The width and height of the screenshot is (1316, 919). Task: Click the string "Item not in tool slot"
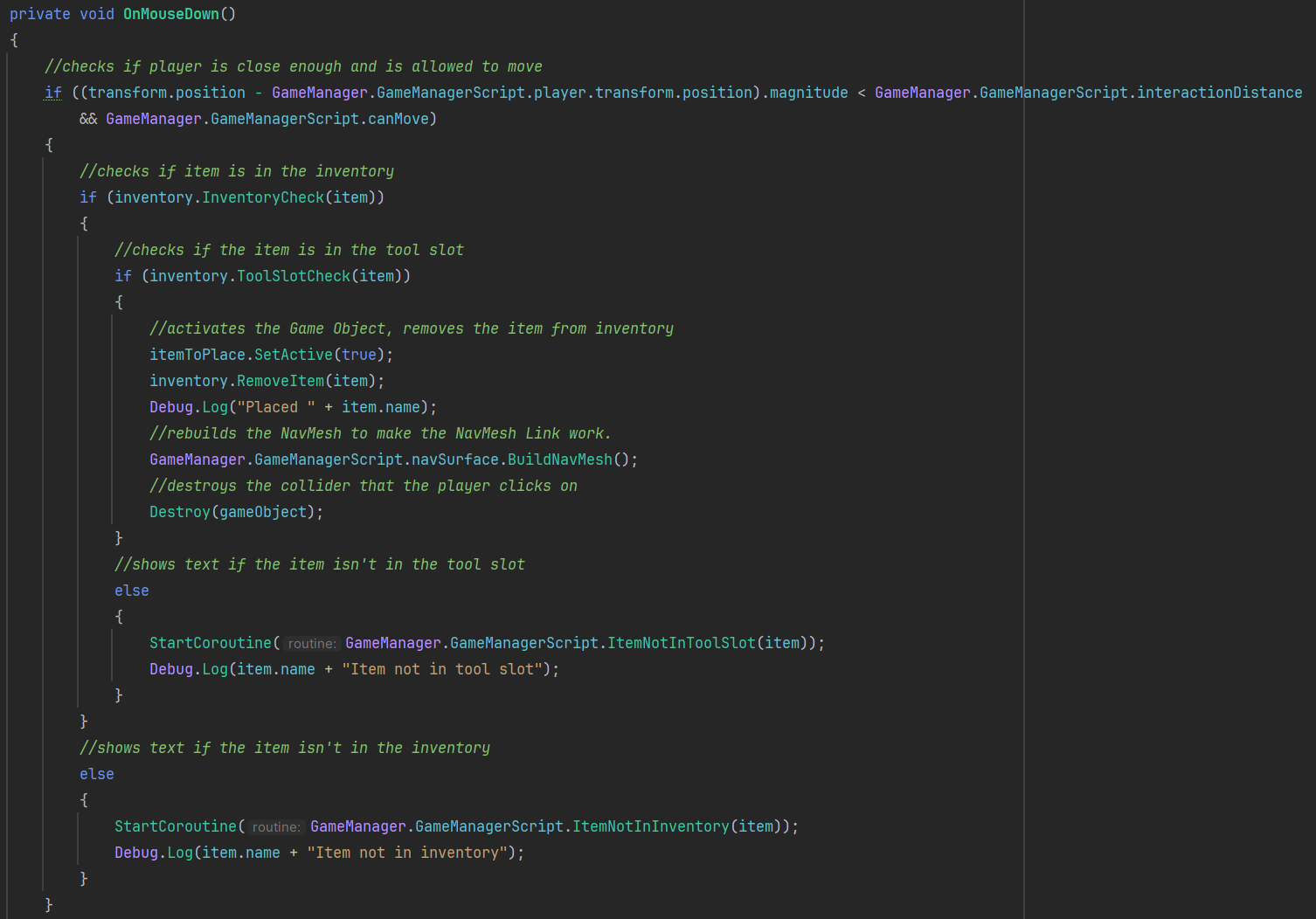point(442,669)
